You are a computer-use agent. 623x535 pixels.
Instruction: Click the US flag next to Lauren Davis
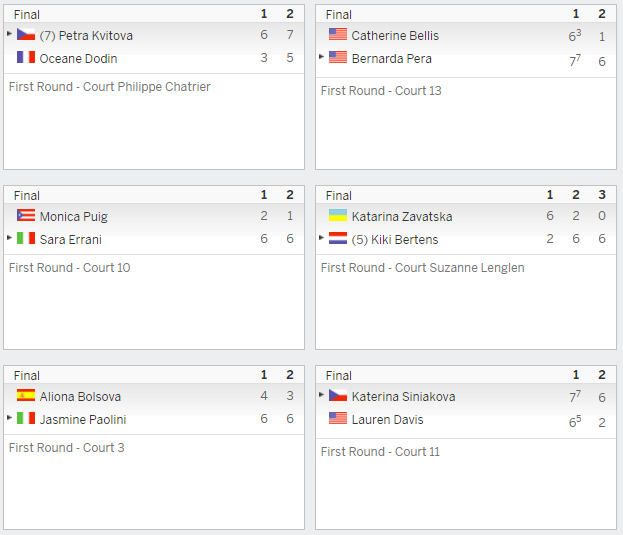tap(338, 418)
